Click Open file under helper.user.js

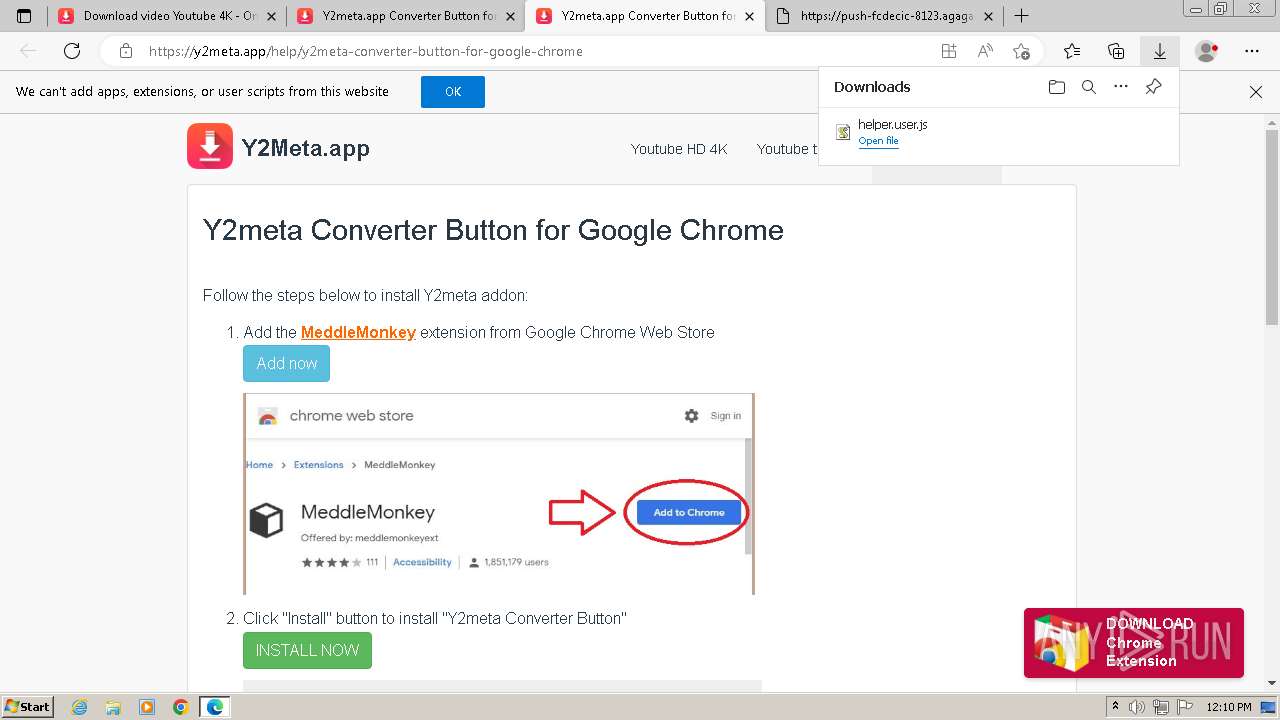click(x=878, y=141)
